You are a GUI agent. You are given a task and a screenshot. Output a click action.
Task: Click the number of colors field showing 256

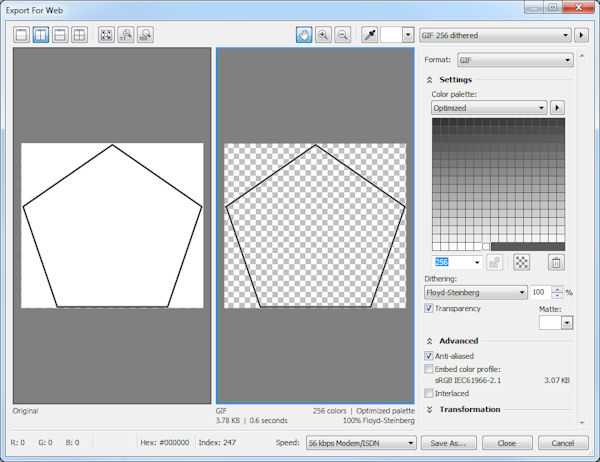pyautogui.click(x=455, y=262)
